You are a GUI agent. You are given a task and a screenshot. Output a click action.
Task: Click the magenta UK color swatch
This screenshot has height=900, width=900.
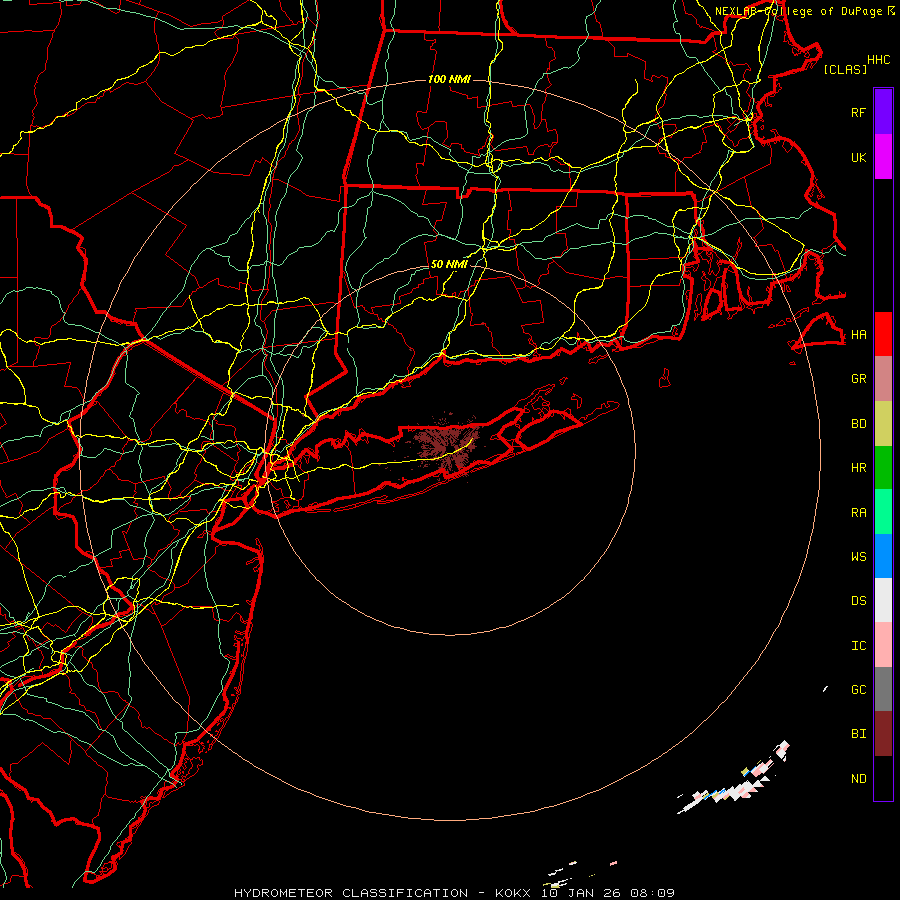883,157
